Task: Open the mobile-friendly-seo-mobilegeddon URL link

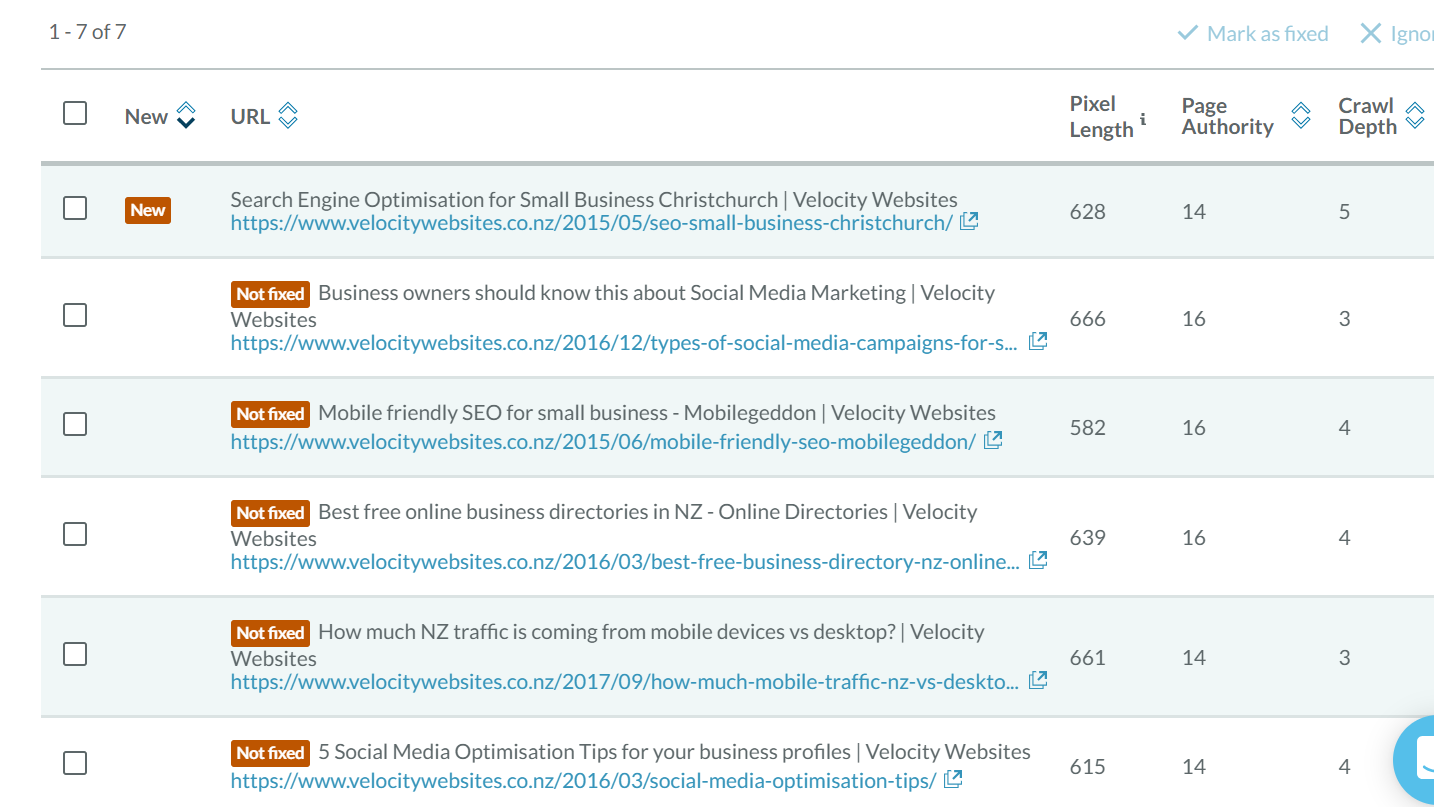Action: (603, 441)
